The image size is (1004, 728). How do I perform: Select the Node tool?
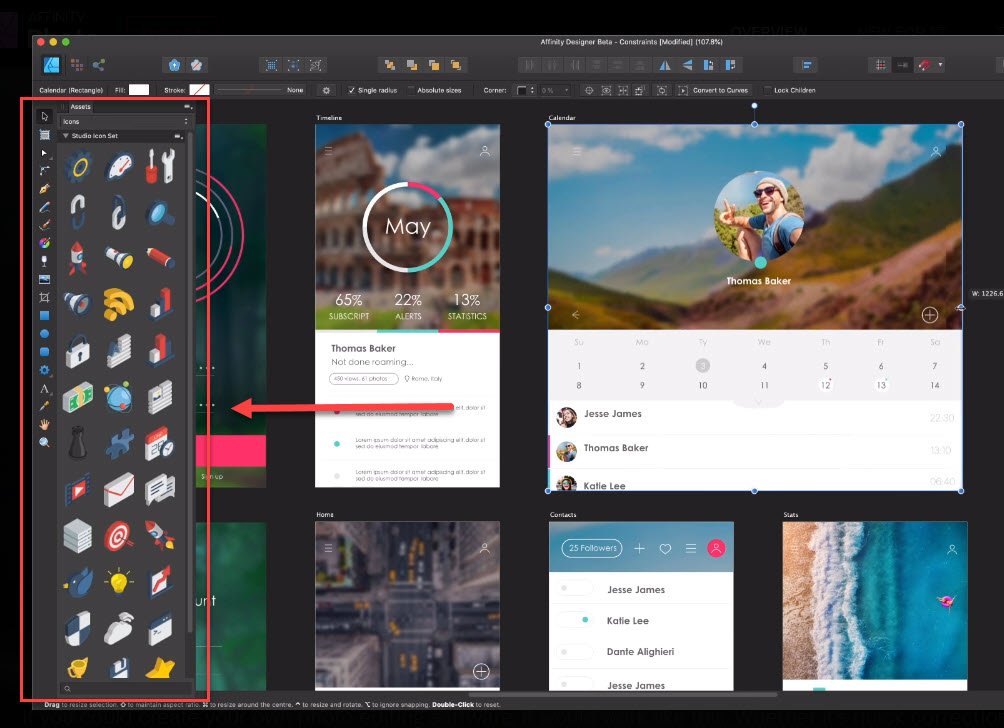[x=44, y=153]
